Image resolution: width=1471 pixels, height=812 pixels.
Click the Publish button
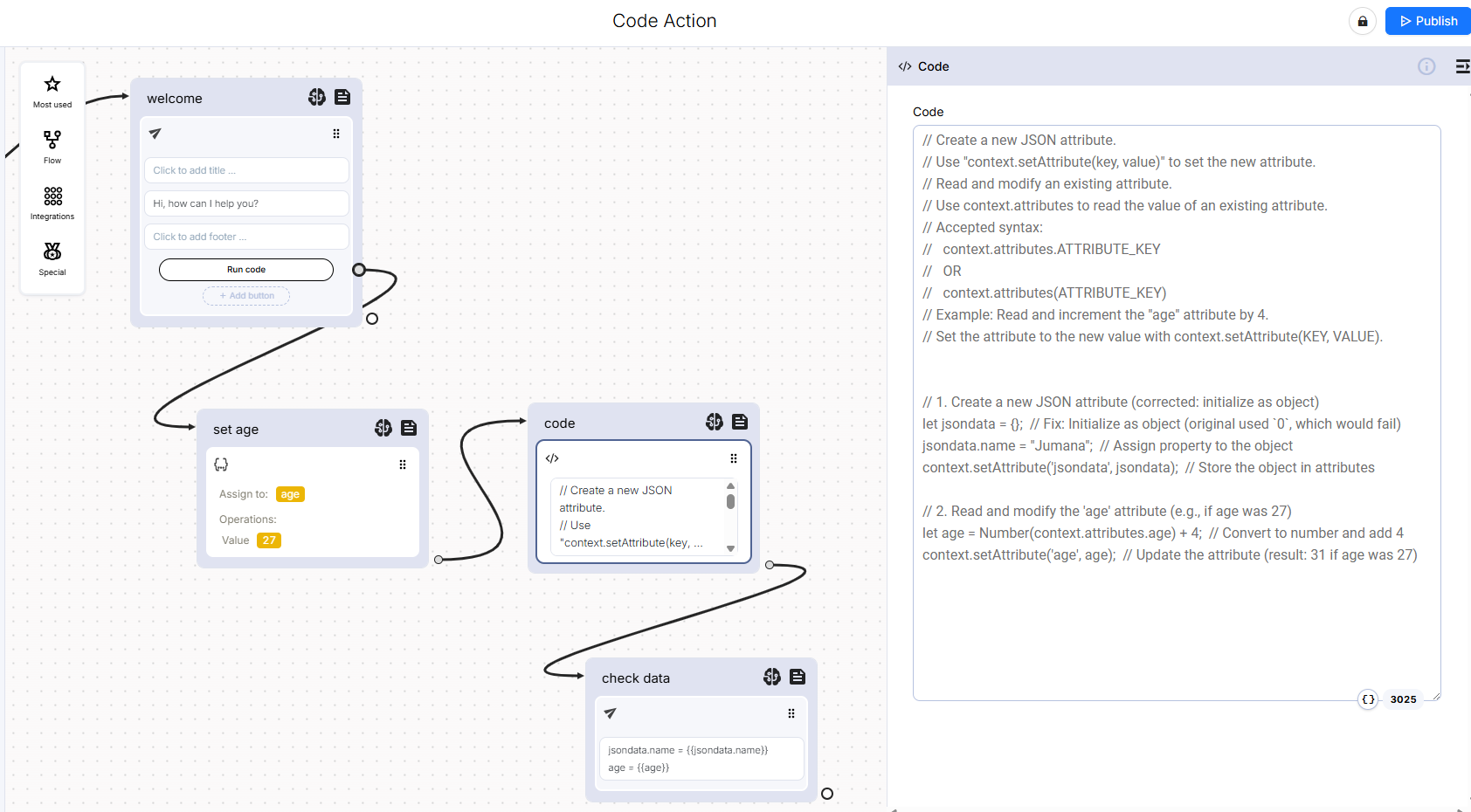coord(1428,21)
